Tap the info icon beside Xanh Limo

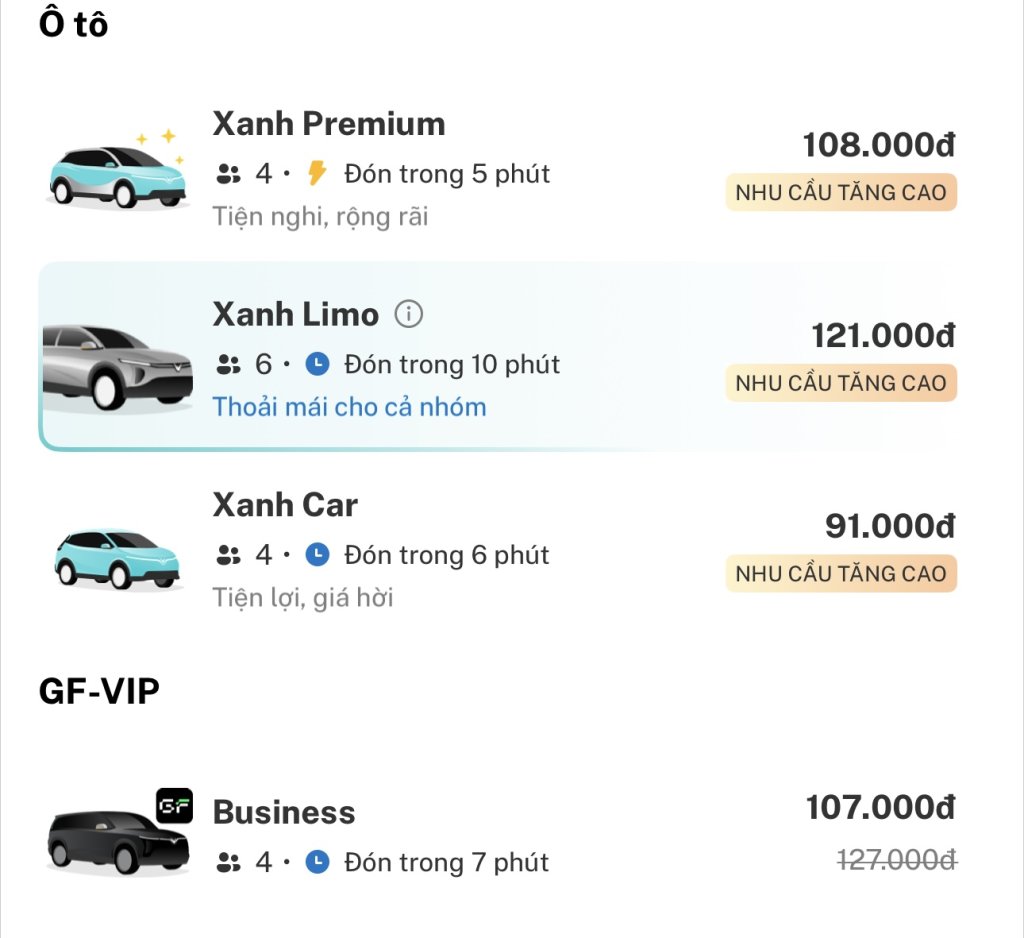coord(408,315)
